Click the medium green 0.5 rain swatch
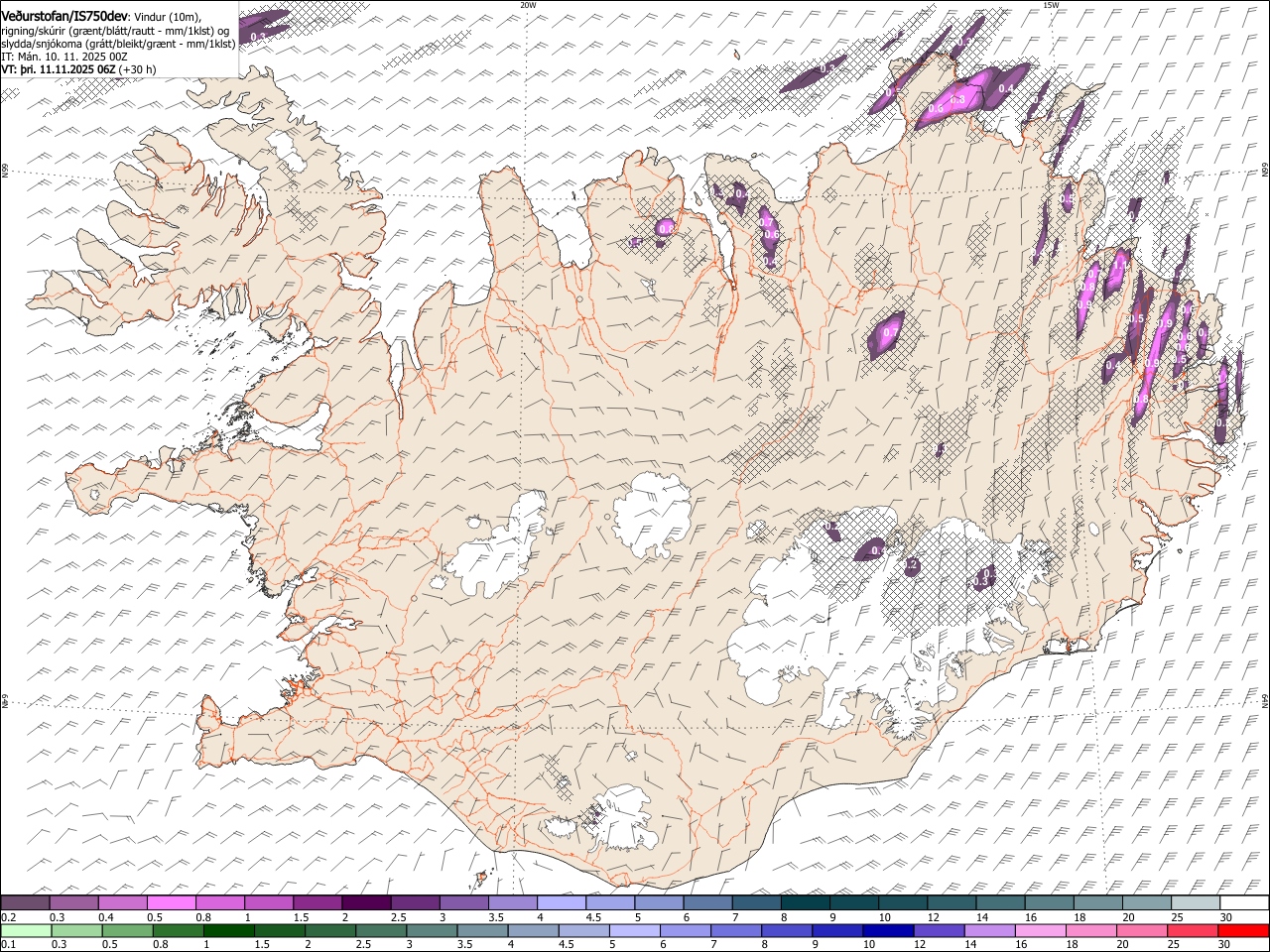 (x=127, y=931)
